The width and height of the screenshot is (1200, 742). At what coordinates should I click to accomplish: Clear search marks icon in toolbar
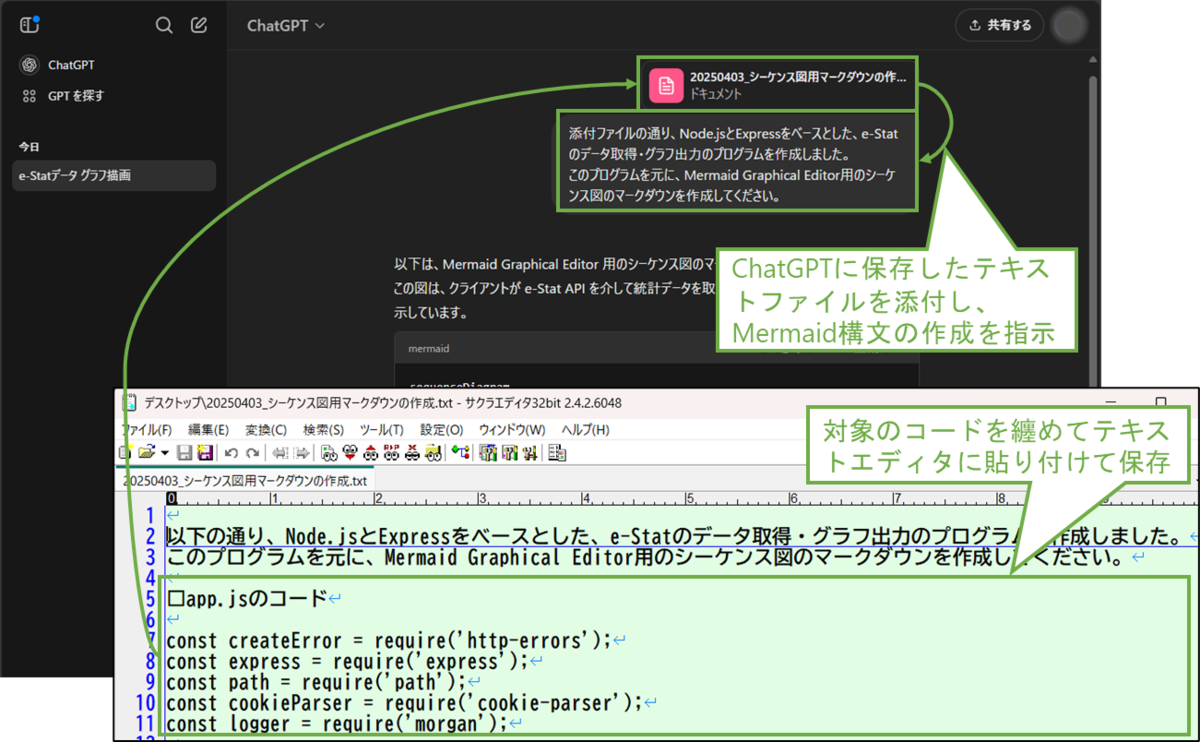point(411,453)
